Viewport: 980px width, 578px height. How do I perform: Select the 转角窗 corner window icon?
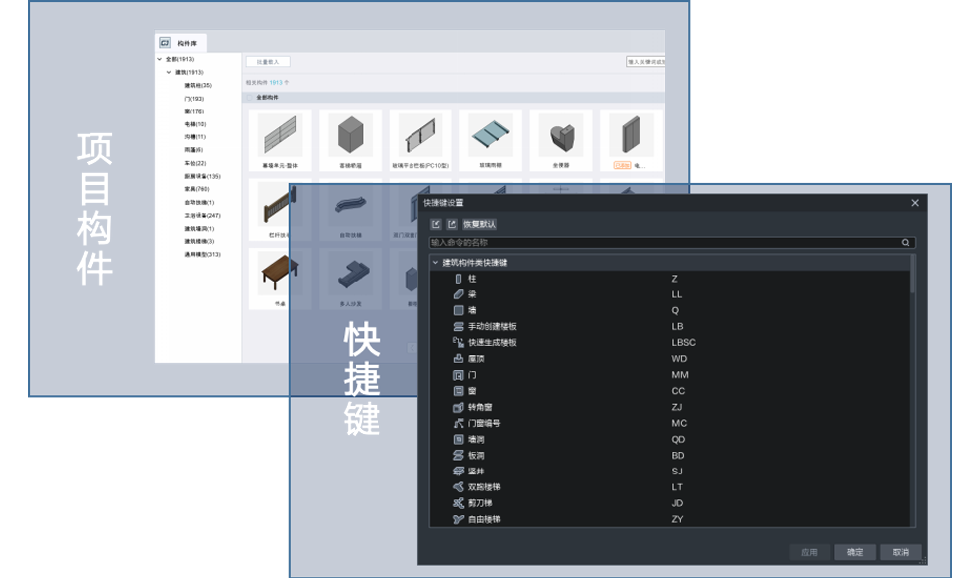pyautogui.click(x=459, y=407)
